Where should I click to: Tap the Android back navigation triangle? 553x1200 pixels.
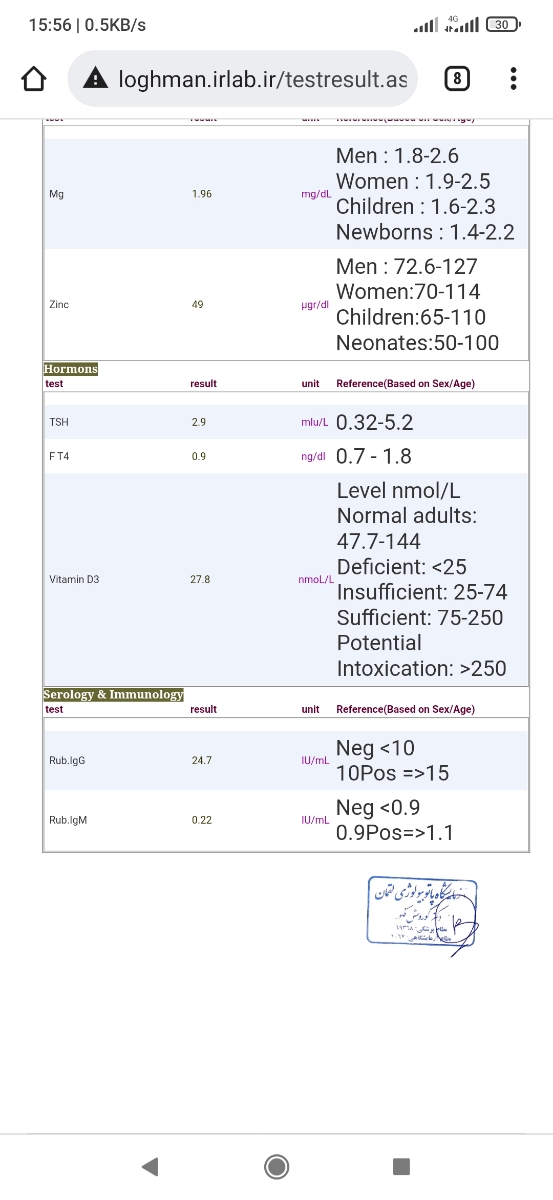click(x=150, y=1166)
